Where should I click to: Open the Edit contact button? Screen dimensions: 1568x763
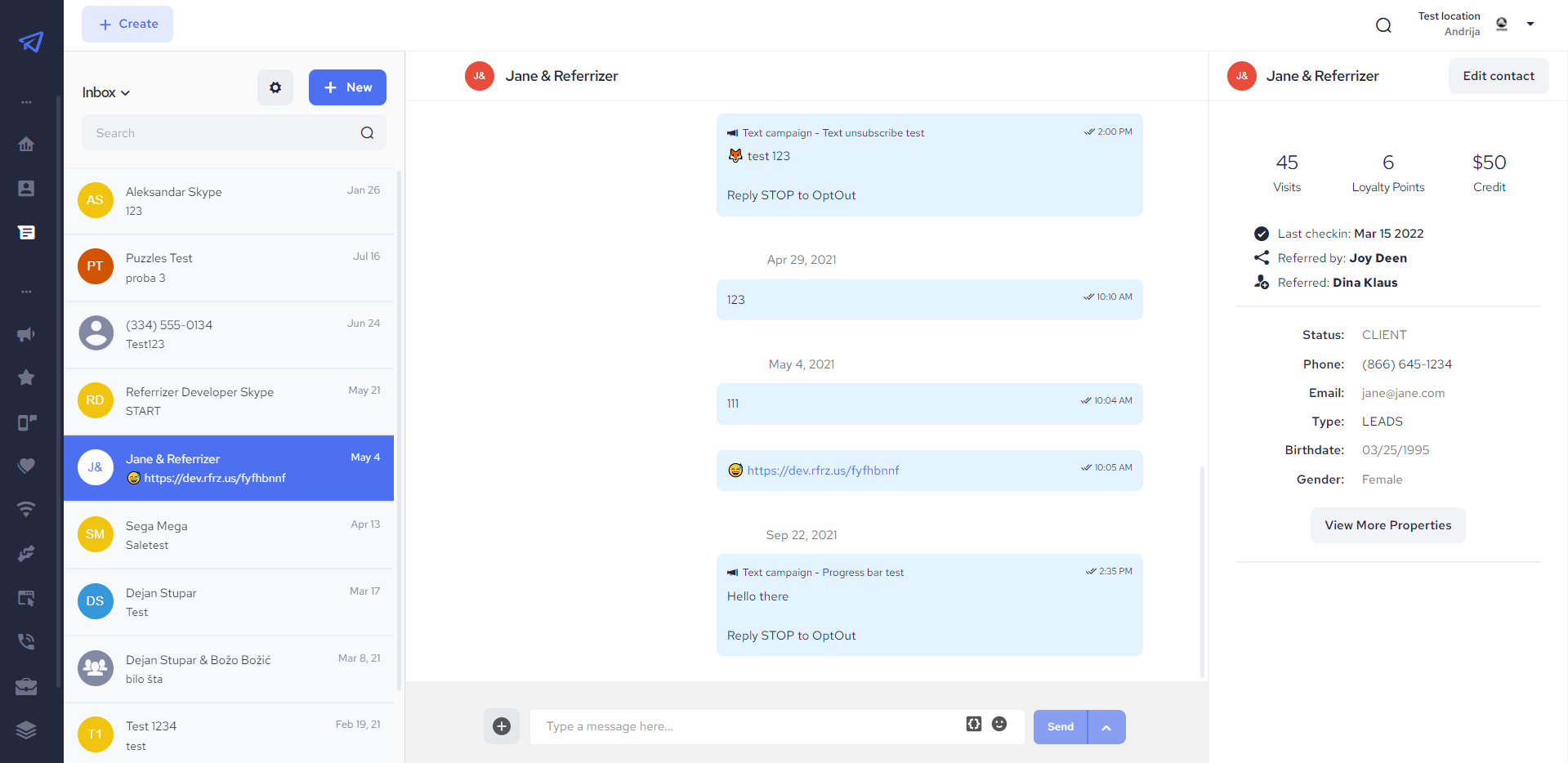(x=1498, y=75)
